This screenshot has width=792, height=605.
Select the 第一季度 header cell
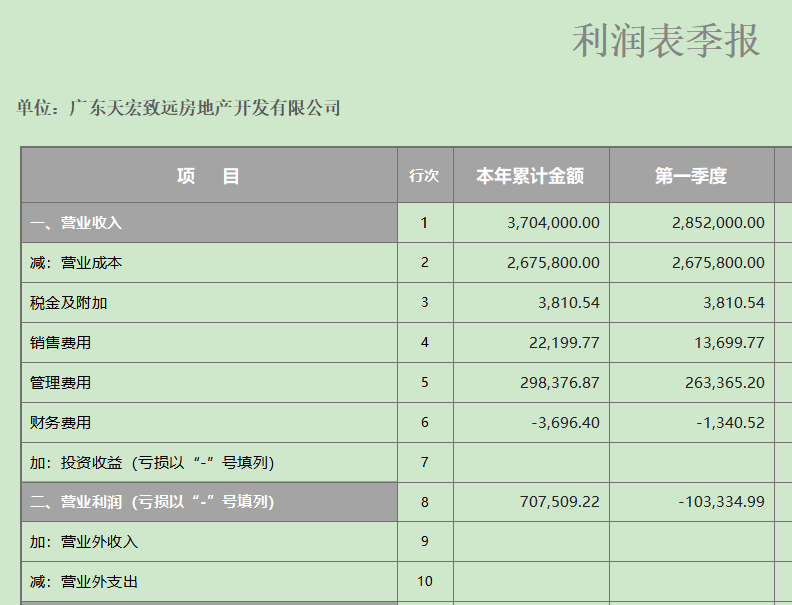click(692, 175)
